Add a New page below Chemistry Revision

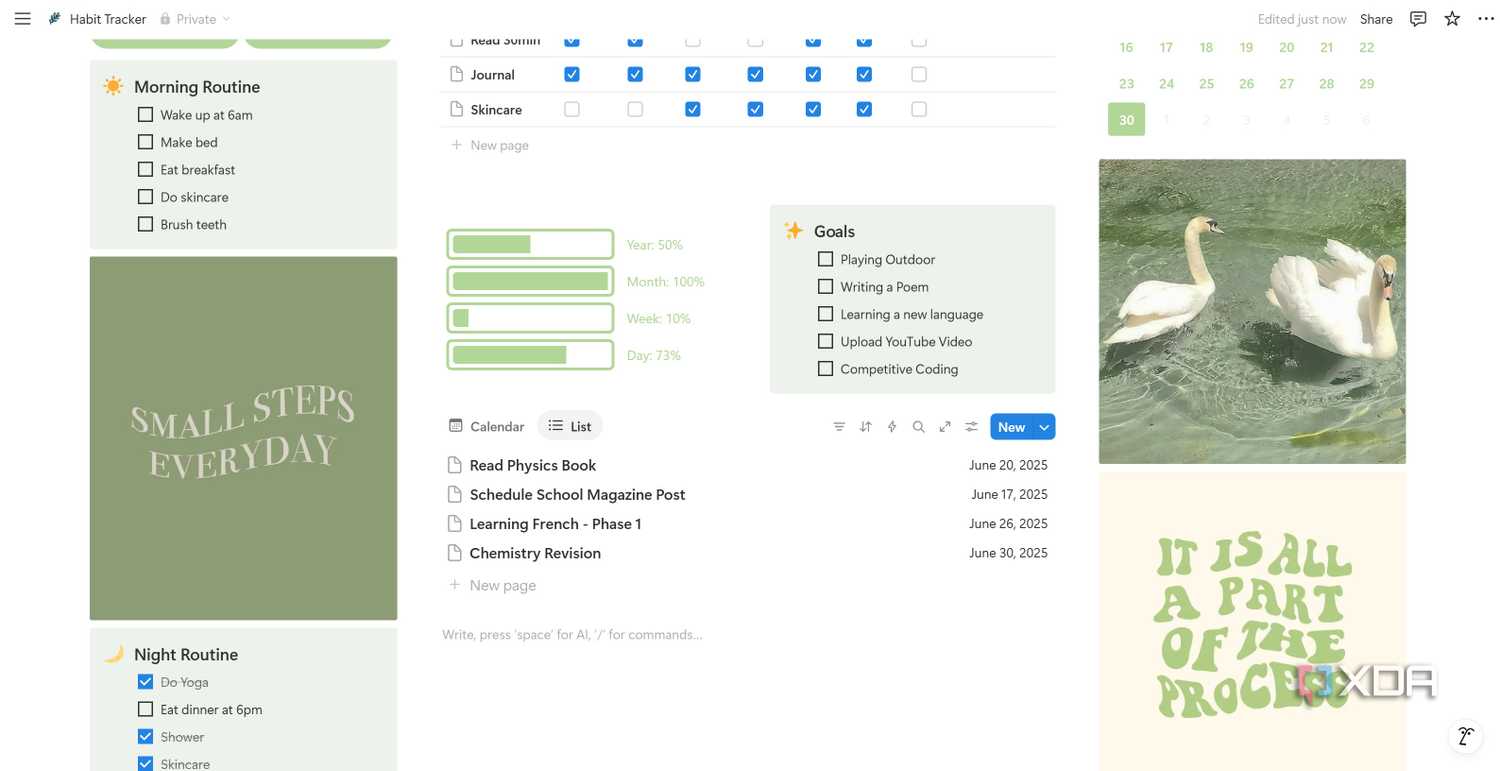[493, 585]
